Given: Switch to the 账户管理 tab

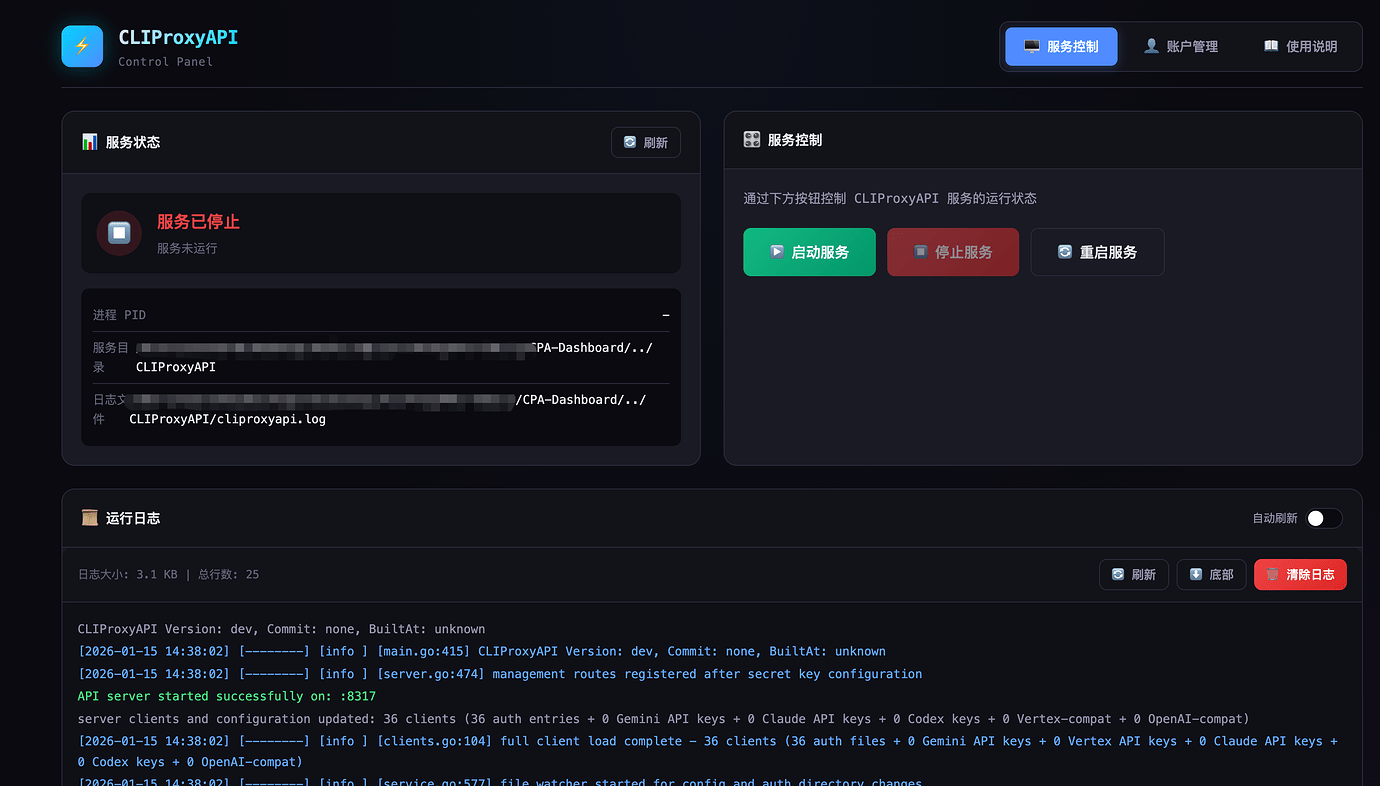Looking at the screenshot, I should 1181,46.
